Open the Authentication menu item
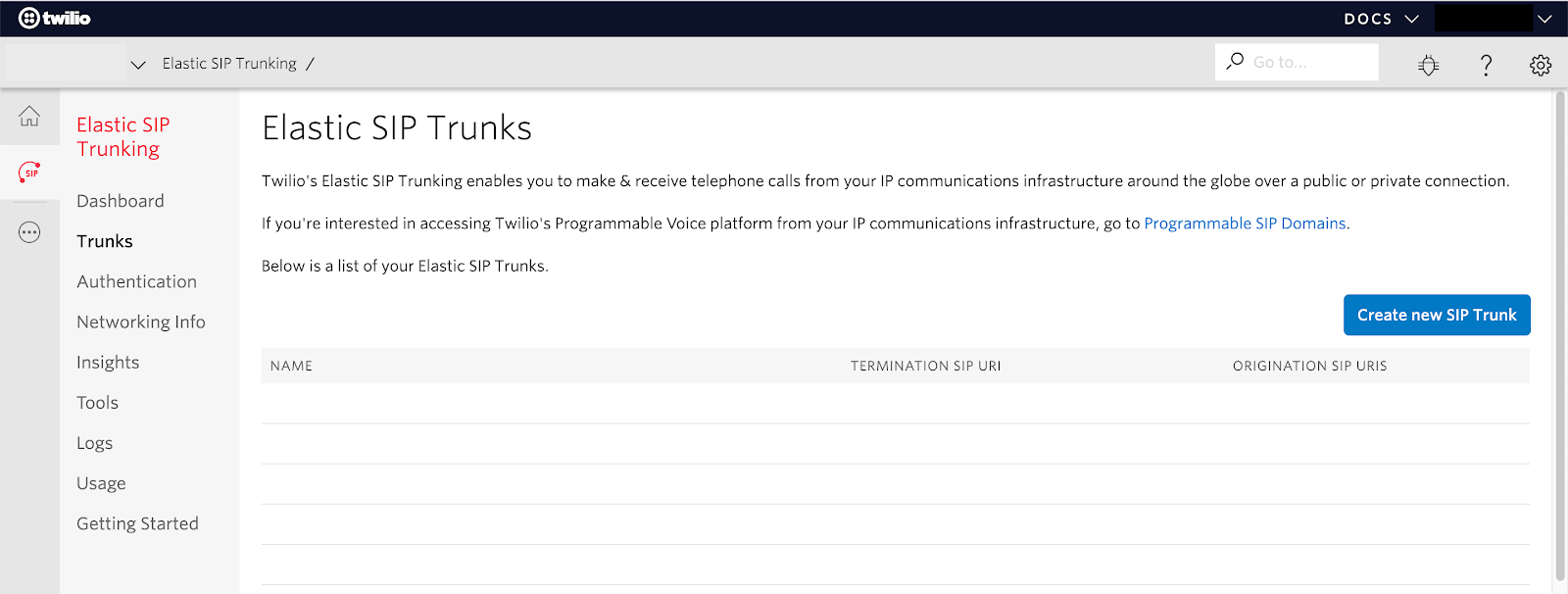1568x594 pixels. pos(137,281)
